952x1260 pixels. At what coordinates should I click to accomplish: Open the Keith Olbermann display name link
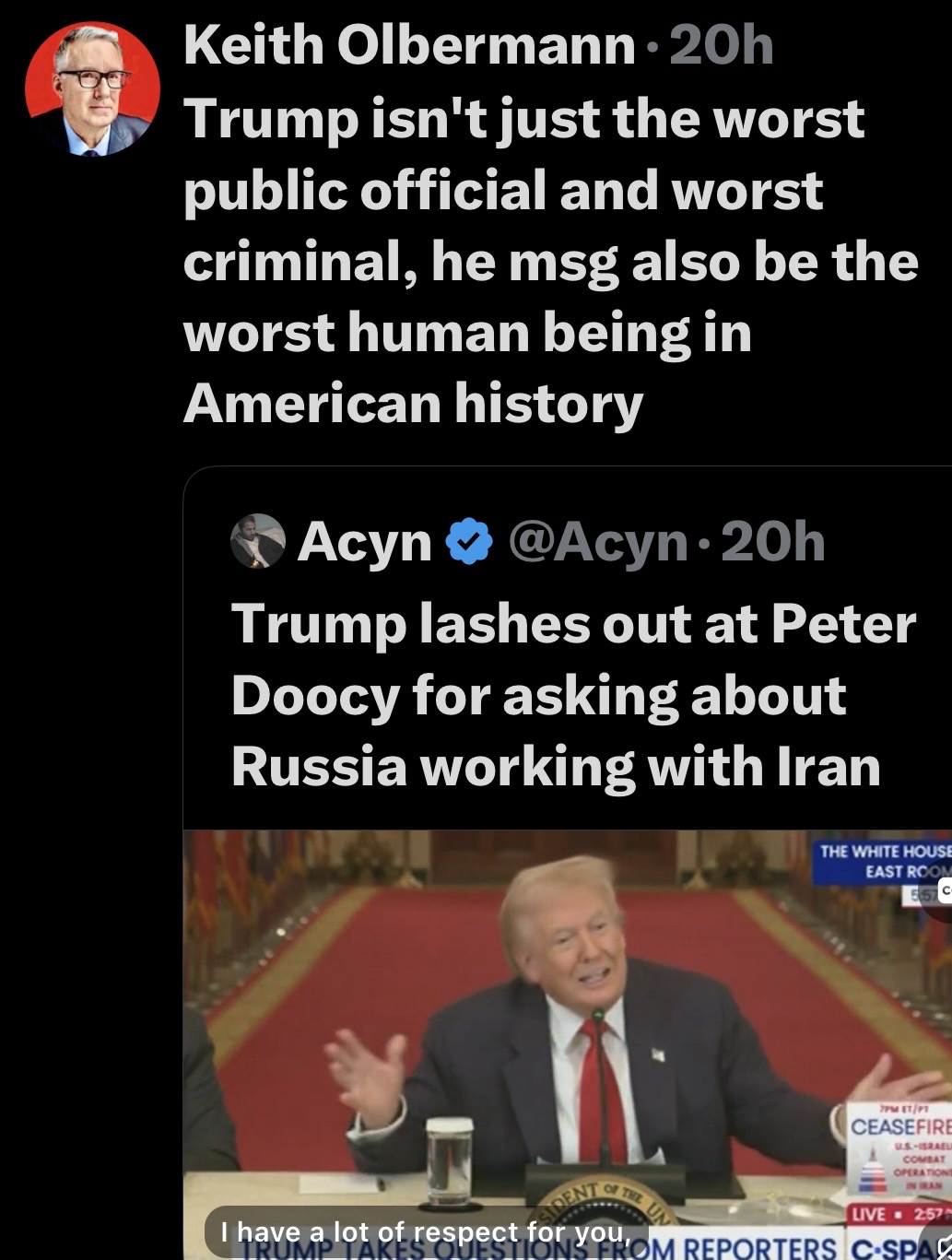click(x=409, y=46)
